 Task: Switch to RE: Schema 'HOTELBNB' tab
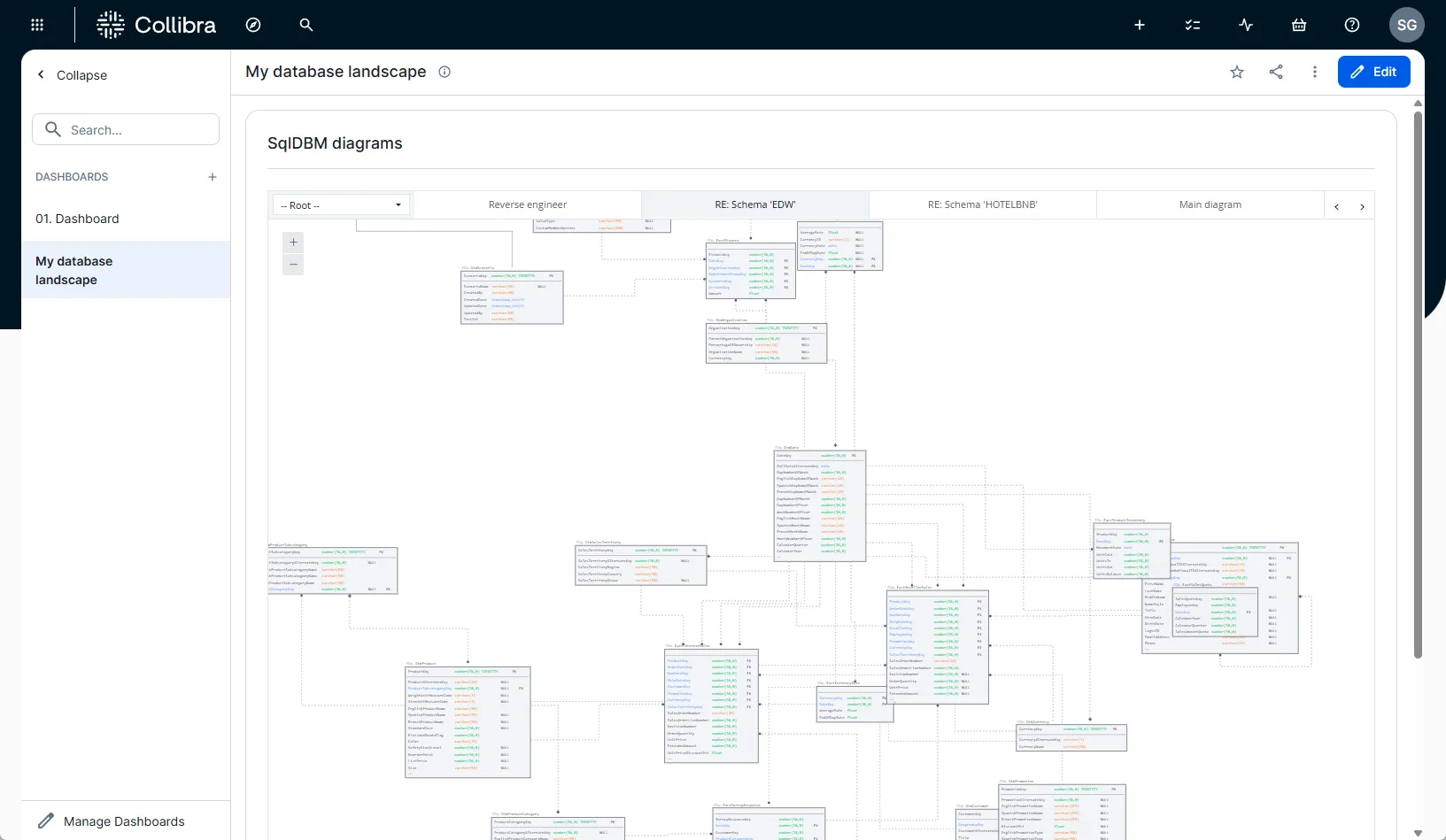pos(982,205)
